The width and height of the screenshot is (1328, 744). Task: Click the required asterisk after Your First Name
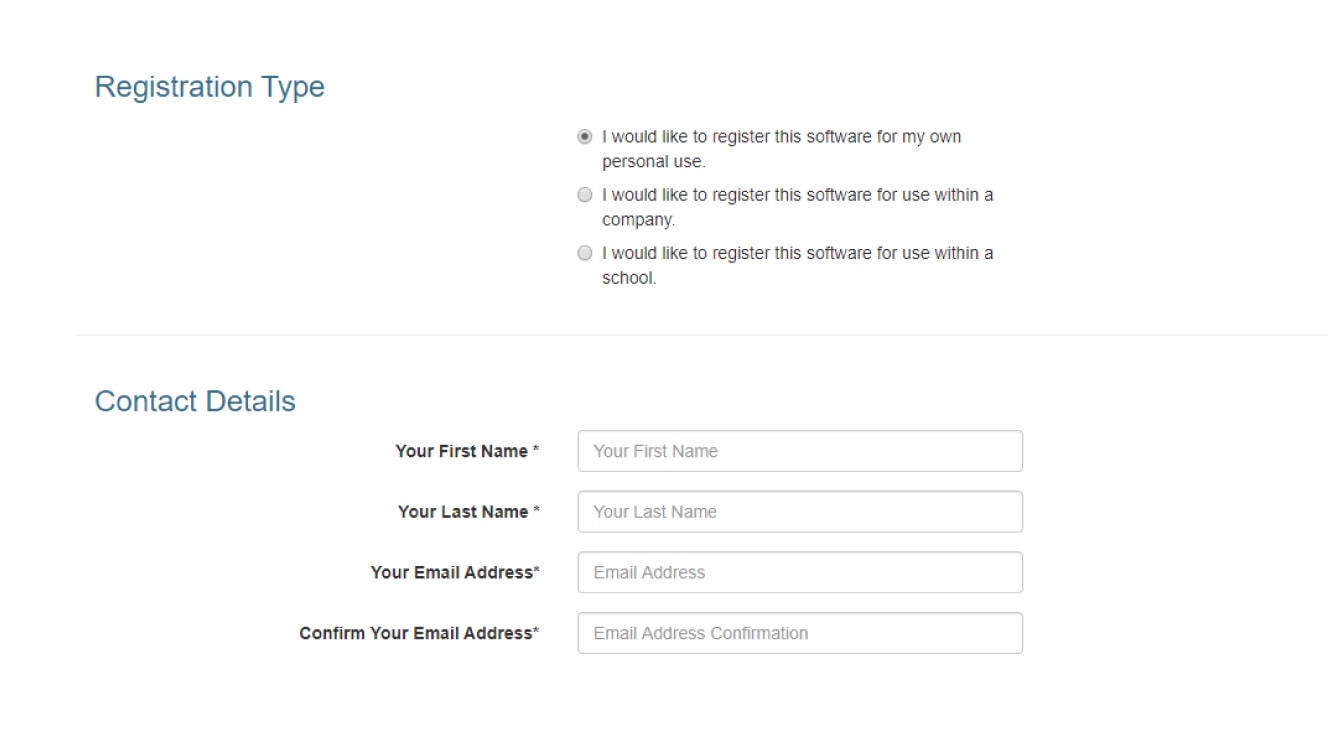click(536, 450)
